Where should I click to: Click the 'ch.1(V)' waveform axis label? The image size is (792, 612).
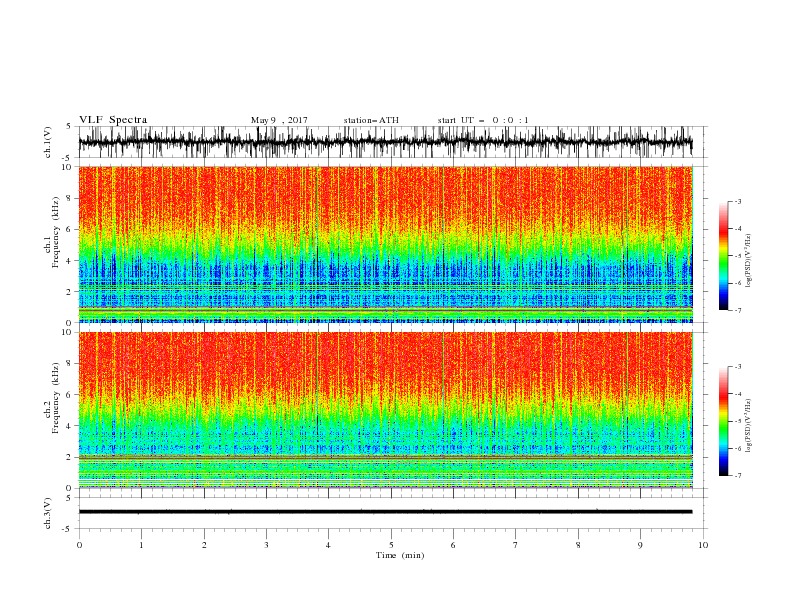[x=48, y=142]
